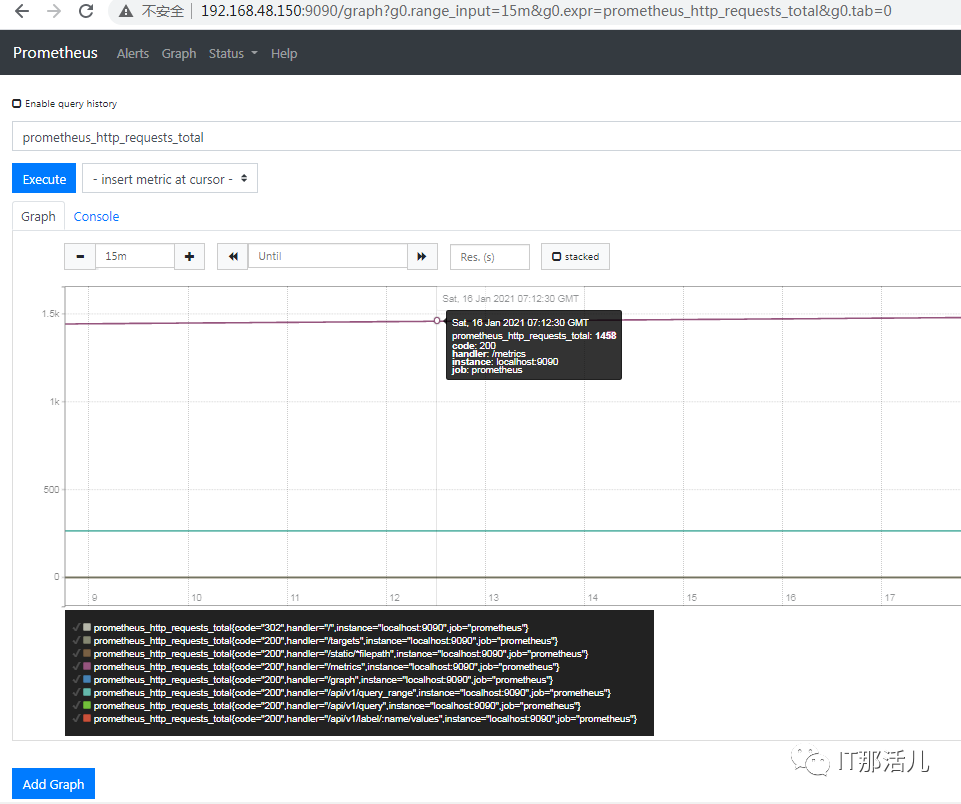Select legend entry with handler="/metrics"

pos(326,666)
